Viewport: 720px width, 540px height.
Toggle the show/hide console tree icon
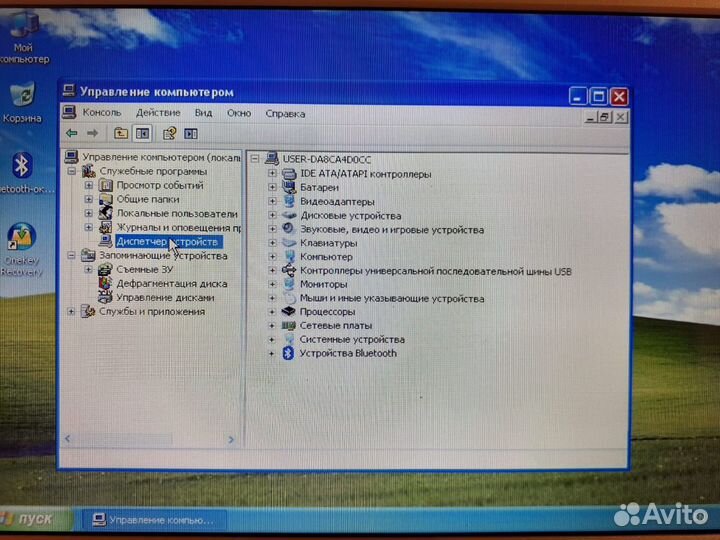click(143, 134)
